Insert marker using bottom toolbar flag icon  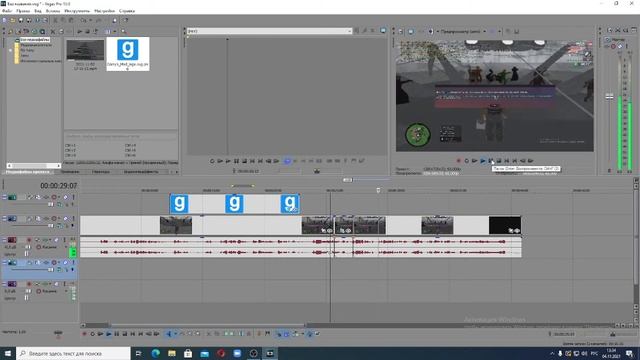click(x=259, y=334)
